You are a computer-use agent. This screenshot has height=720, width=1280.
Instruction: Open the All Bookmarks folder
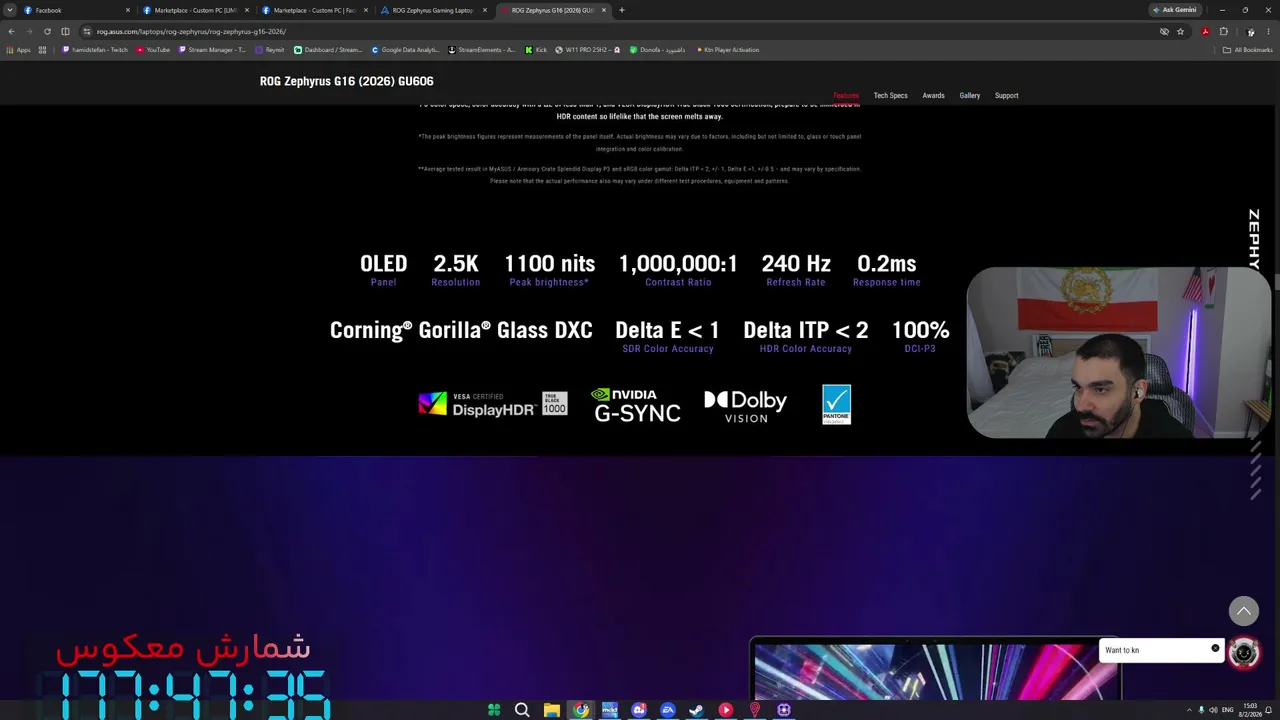(x=1247, y=50)
